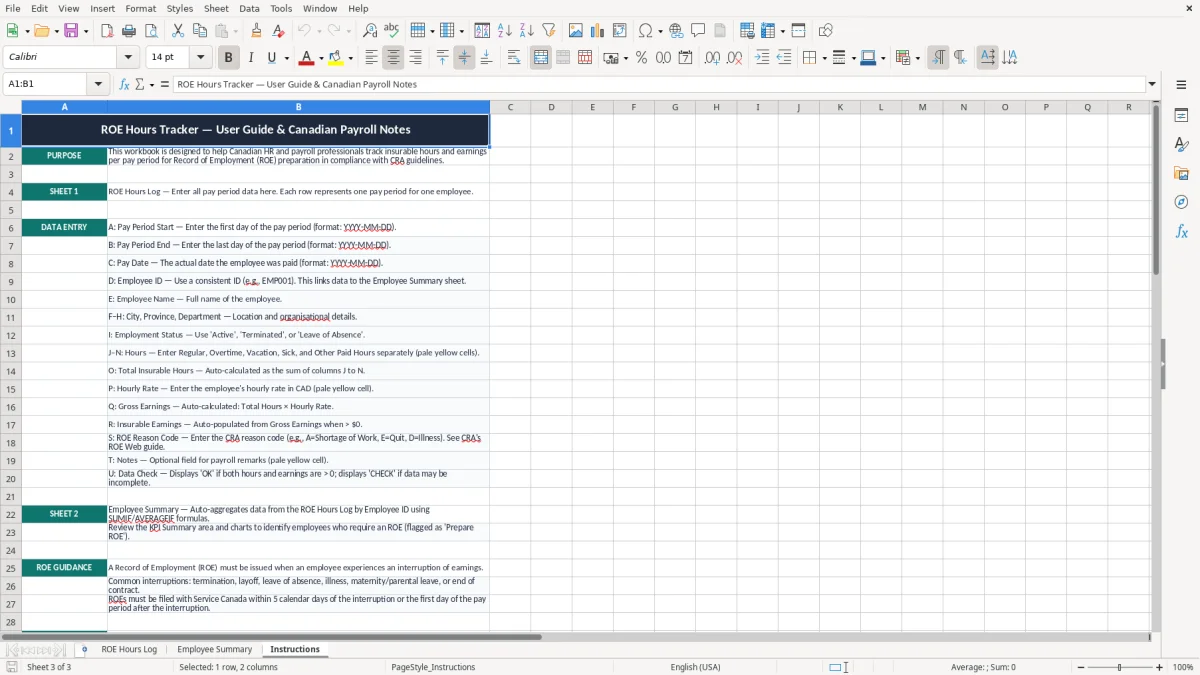This screenshot has height=675, width=1200.
Task: Toggle Italic formatting
Action: 251,58
